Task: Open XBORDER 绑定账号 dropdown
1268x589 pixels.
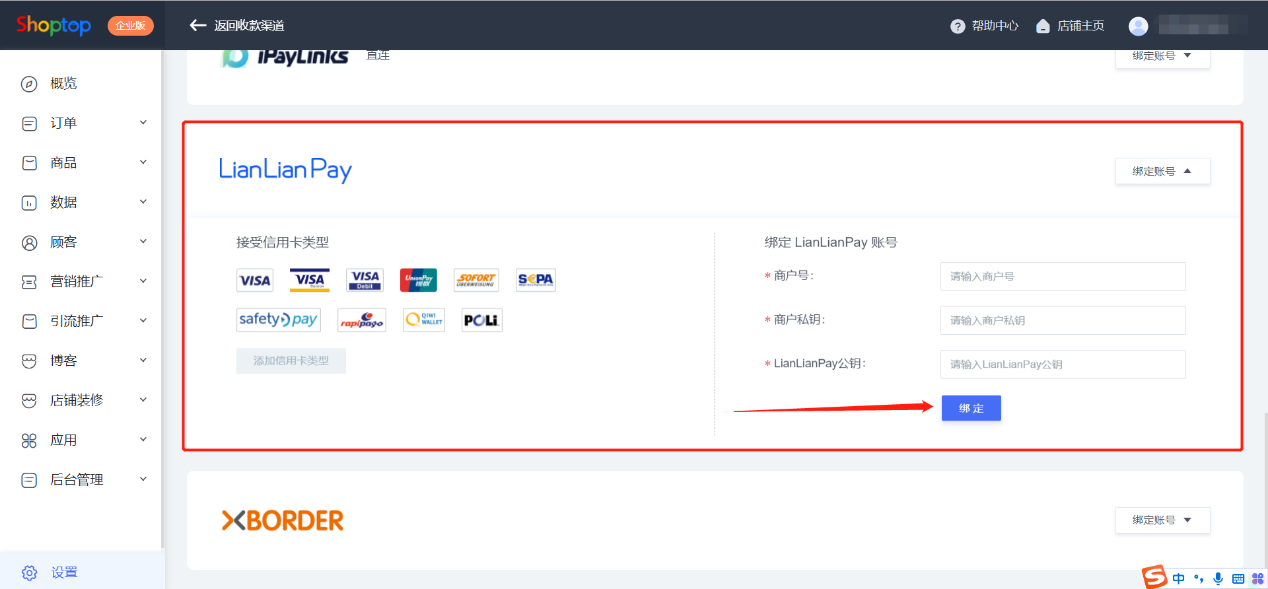Action: click(1162, 520)
